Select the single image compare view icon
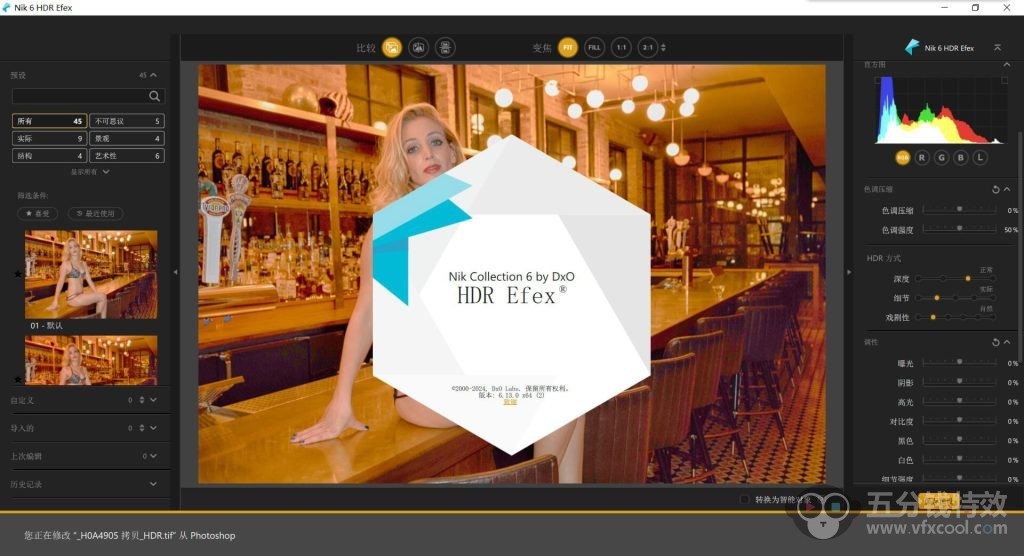The width and height of the screenshot is (1024, 556). click(393, 47)
